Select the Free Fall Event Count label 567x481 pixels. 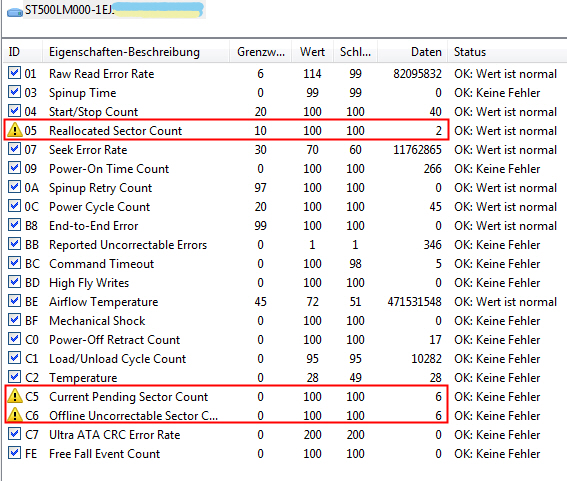tap(105, 454)
